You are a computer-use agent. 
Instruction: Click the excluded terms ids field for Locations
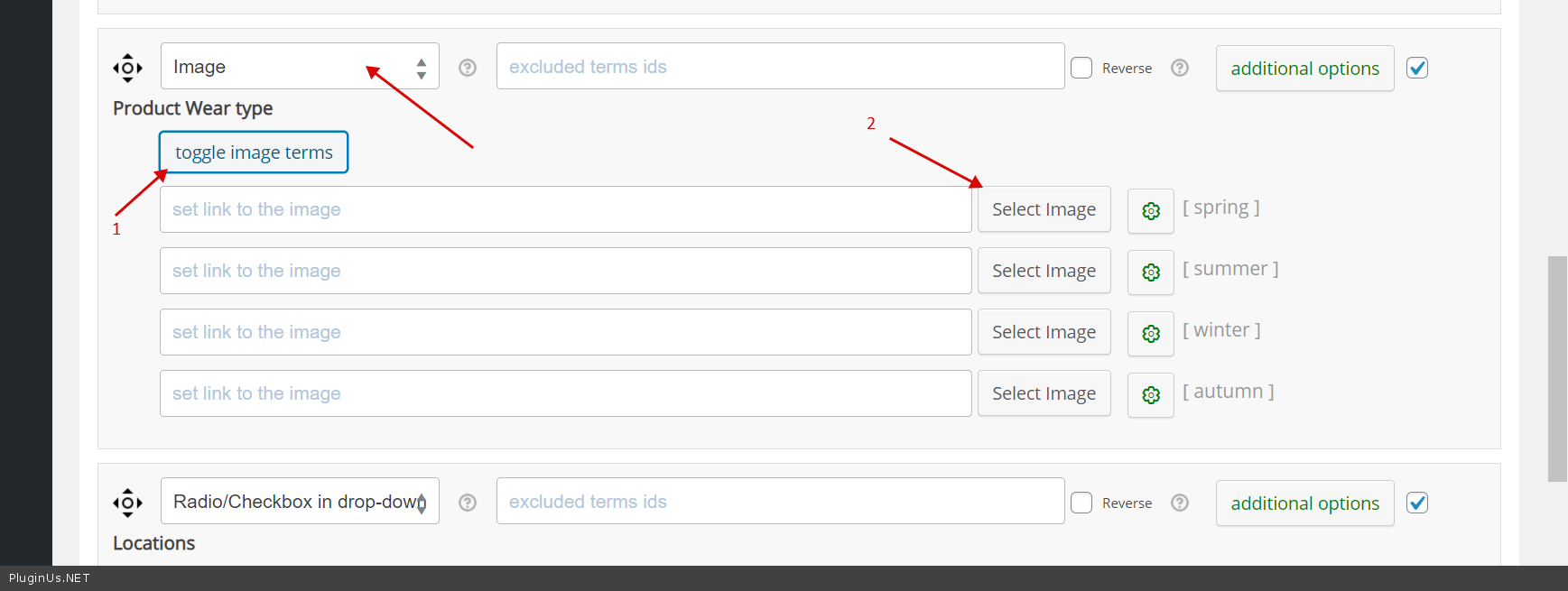tap(780, 502)
